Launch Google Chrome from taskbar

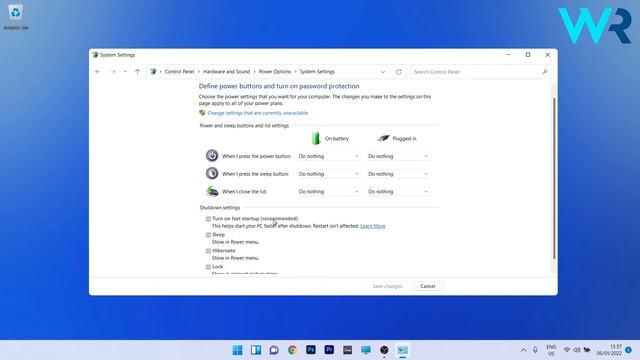[292, 350]
